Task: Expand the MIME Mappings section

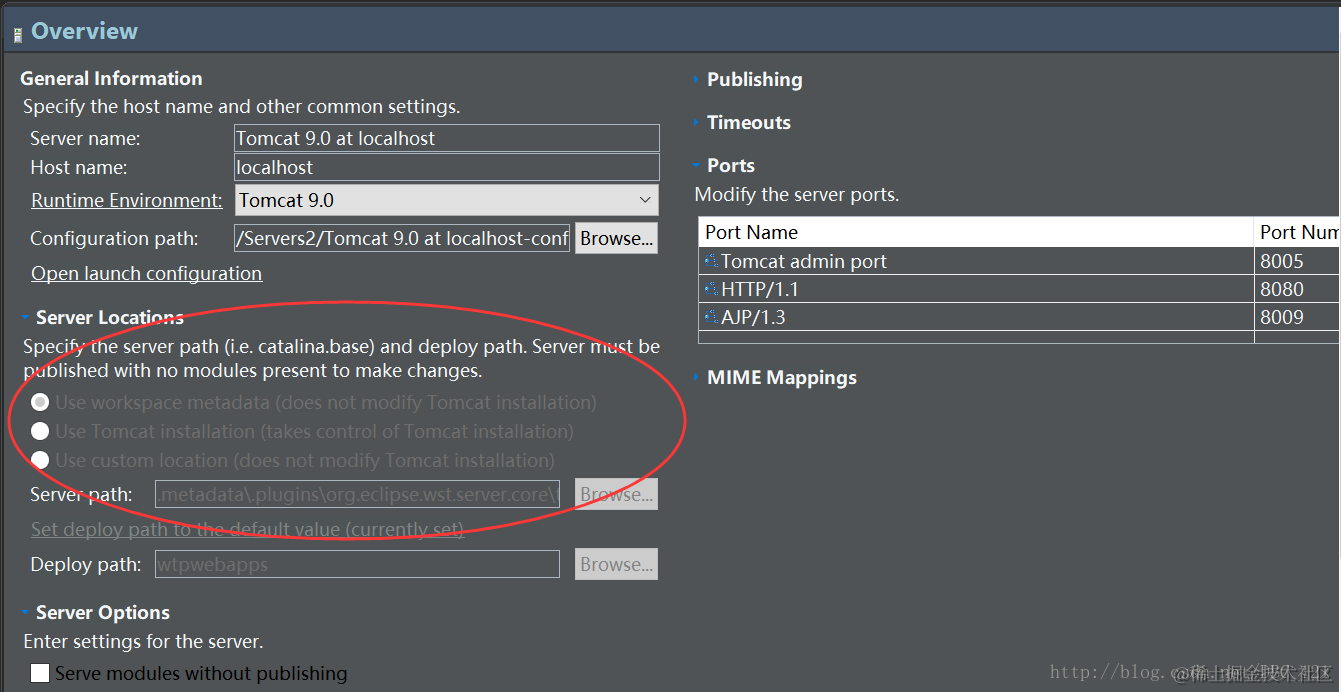Action: pyautogui.click(x=696, y=377)
